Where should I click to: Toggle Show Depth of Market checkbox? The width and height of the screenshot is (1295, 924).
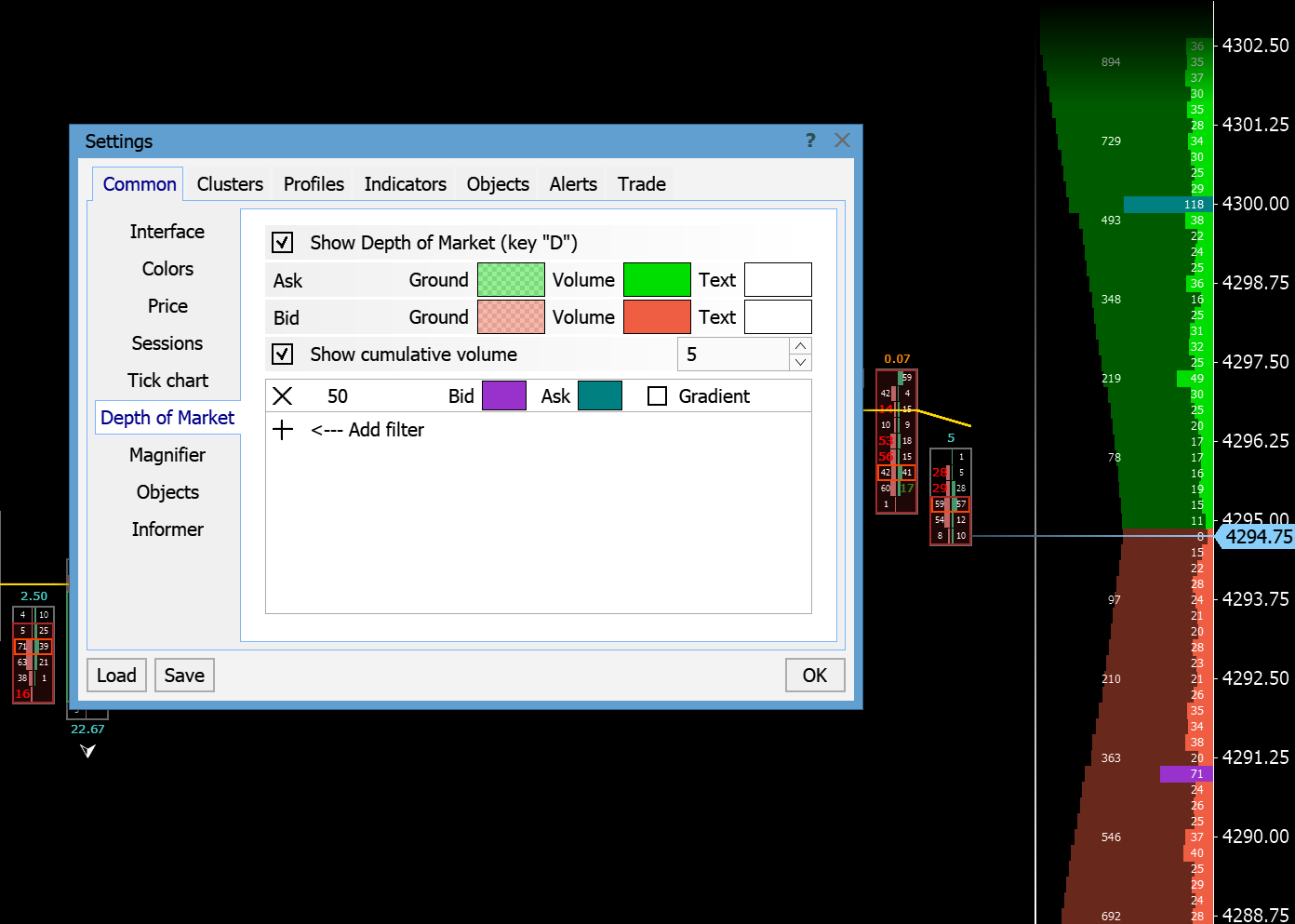click(283, 243)
